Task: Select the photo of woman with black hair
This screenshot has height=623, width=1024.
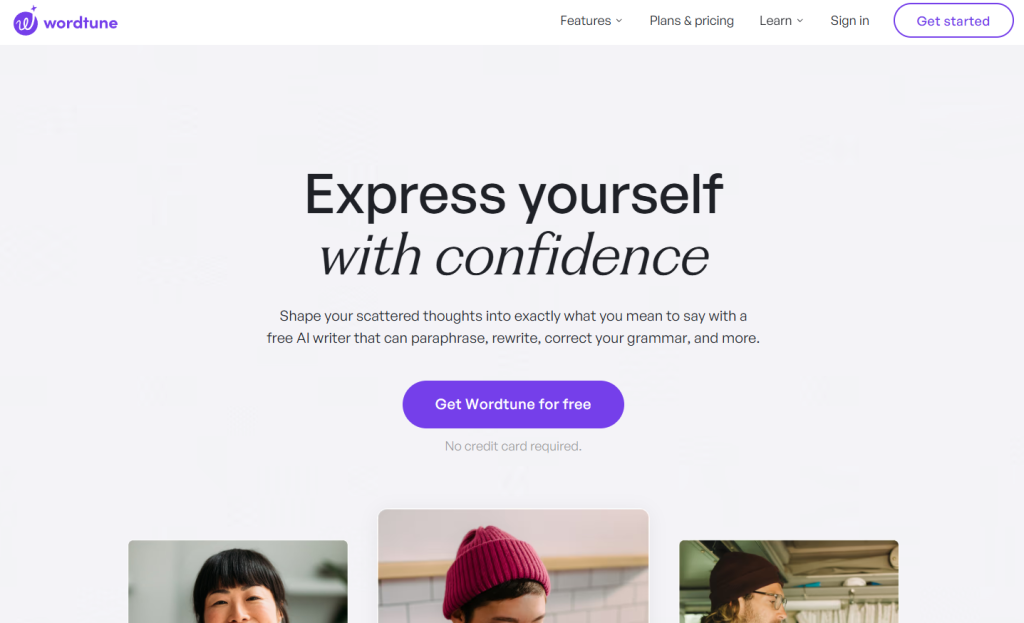Action: [x=238, y=581]
